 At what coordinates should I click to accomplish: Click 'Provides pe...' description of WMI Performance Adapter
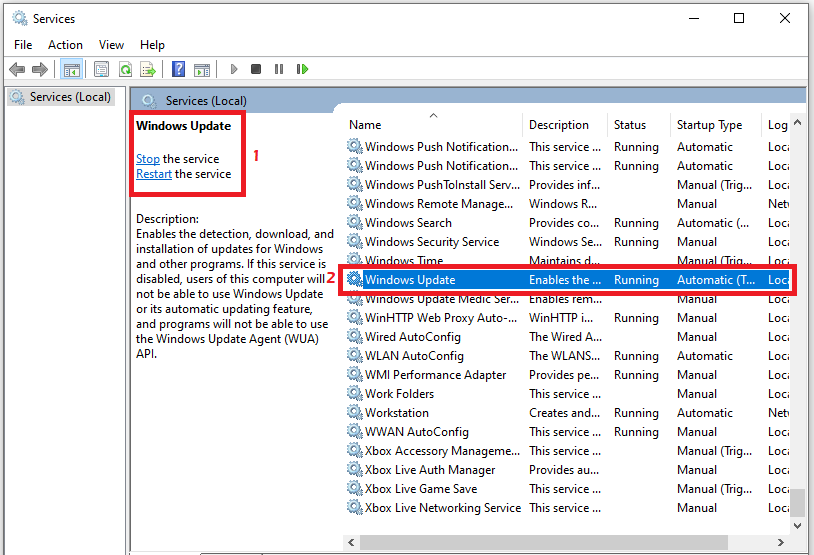[564, 375]
